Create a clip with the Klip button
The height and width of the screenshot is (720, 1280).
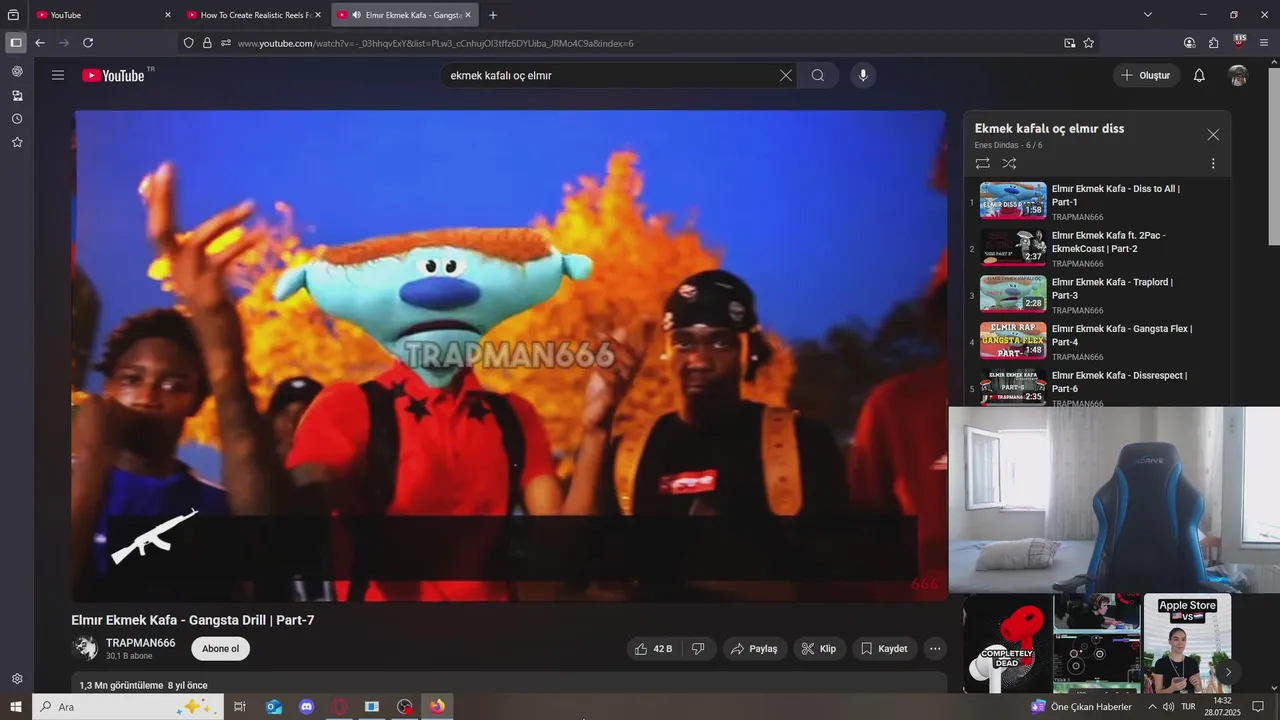pyautogui.click(x=819, y=649)
